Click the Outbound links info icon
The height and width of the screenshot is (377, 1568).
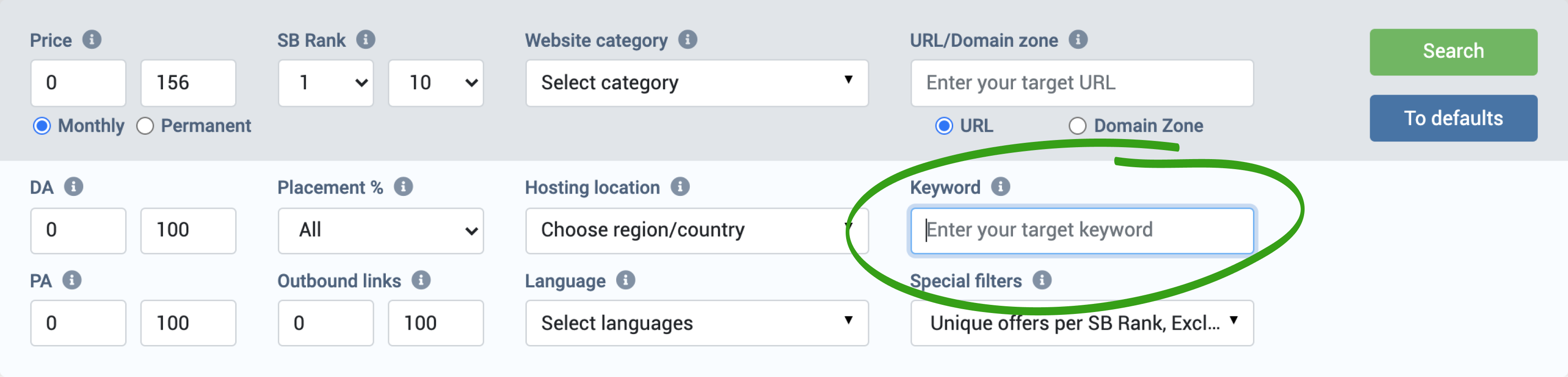point(421,280)
